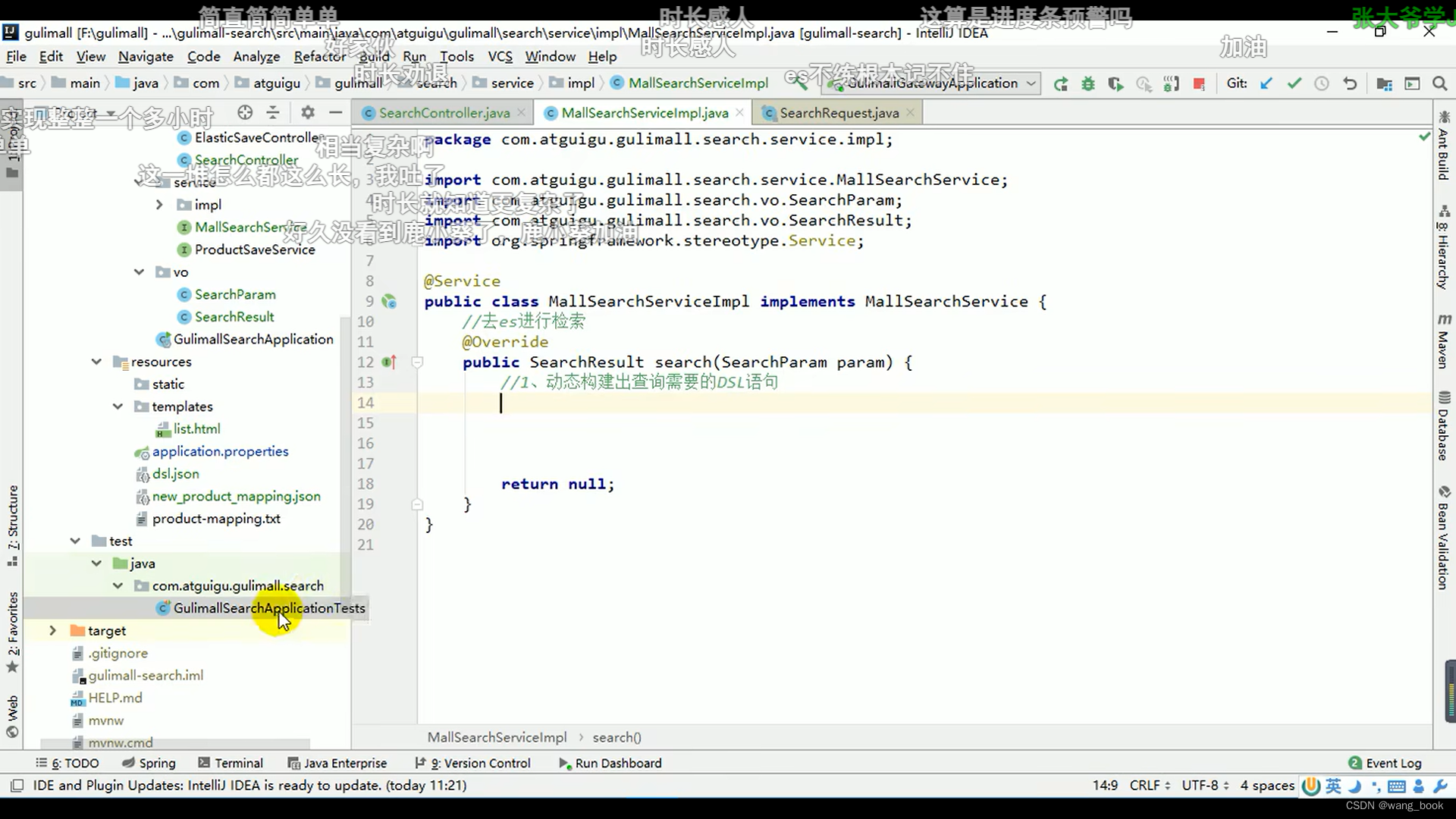
Task: Click gutter implements icon on line 9
Action: point(389,302)
